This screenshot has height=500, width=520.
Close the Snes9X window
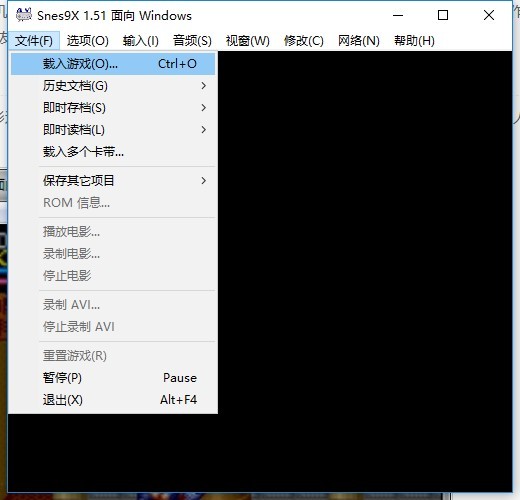489,15
